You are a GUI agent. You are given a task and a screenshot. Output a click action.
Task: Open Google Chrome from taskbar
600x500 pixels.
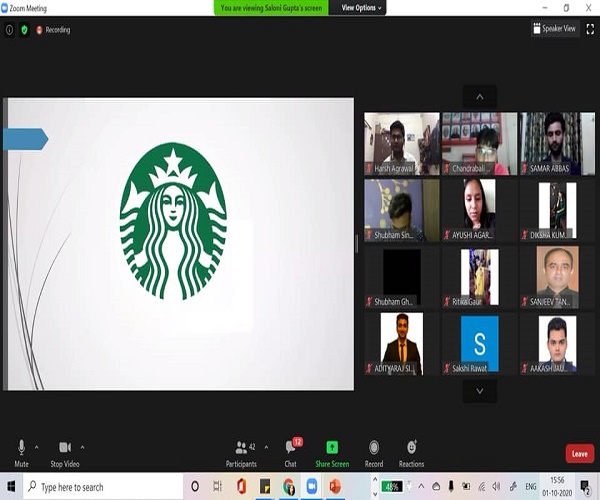(x=289, y=487)
